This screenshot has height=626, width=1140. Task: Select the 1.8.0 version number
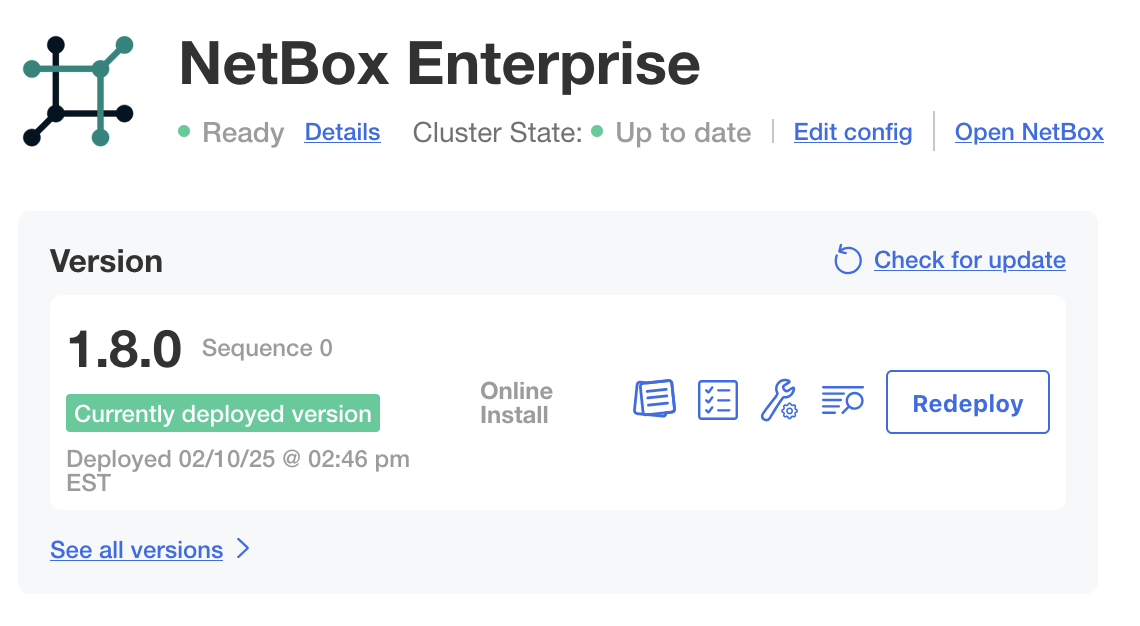point(124,350)
